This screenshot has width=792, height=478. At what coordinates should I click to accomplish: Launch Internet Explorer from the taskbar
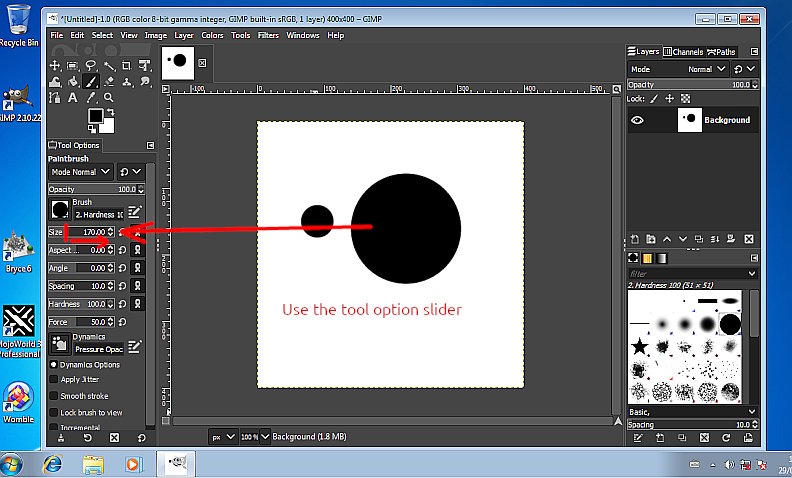click(x=52, y=464)
